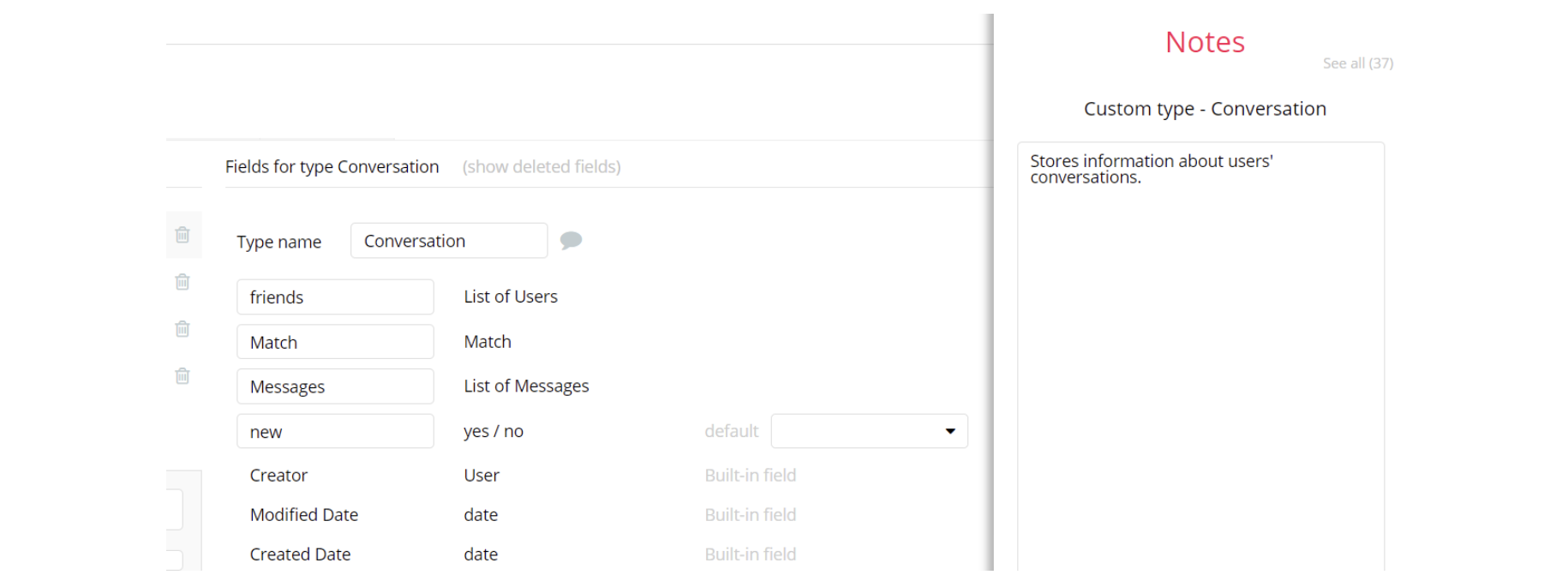Click the Custom type - Conversation note title
Viewport: 1568px width, 581px height.
(x=1205, y=109)
